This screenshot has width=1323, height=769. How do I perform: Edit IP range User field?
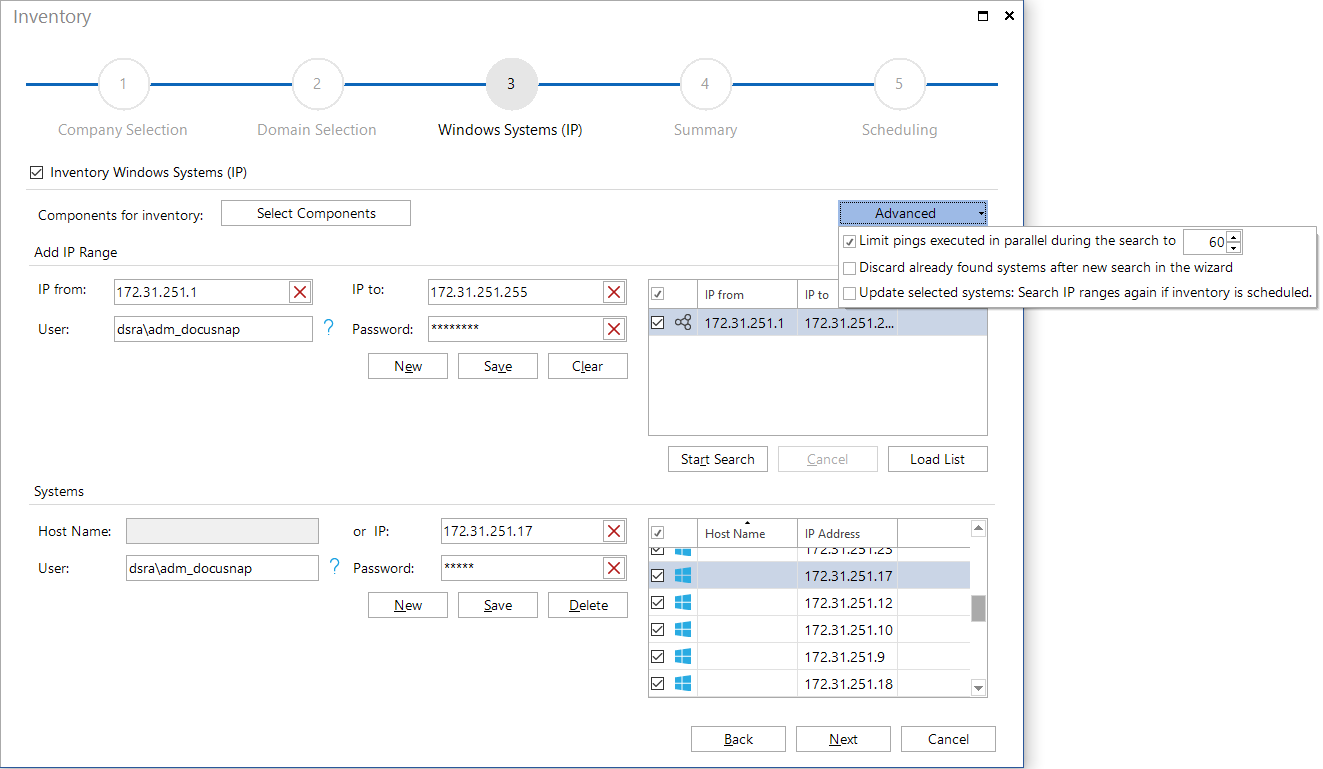pos(213,329)
